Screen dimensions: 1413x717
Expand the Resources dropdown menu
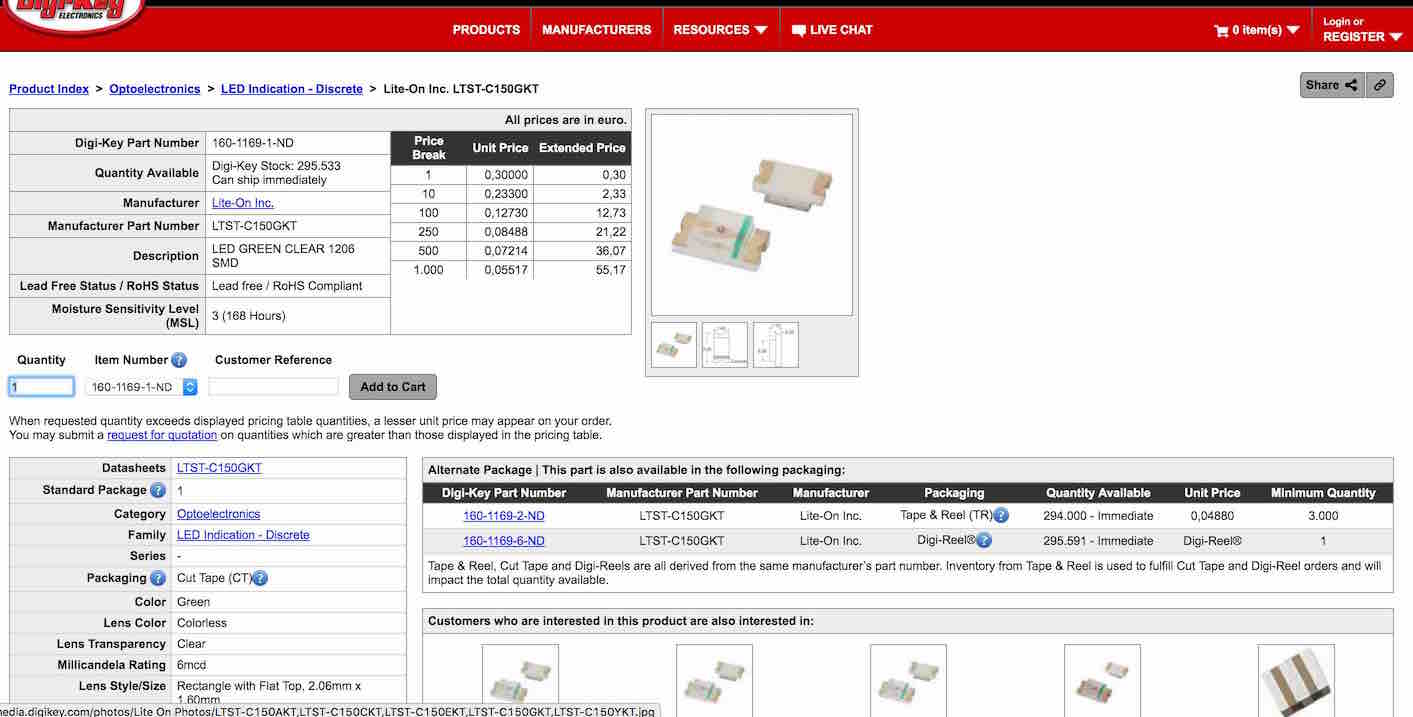(720, 30)
